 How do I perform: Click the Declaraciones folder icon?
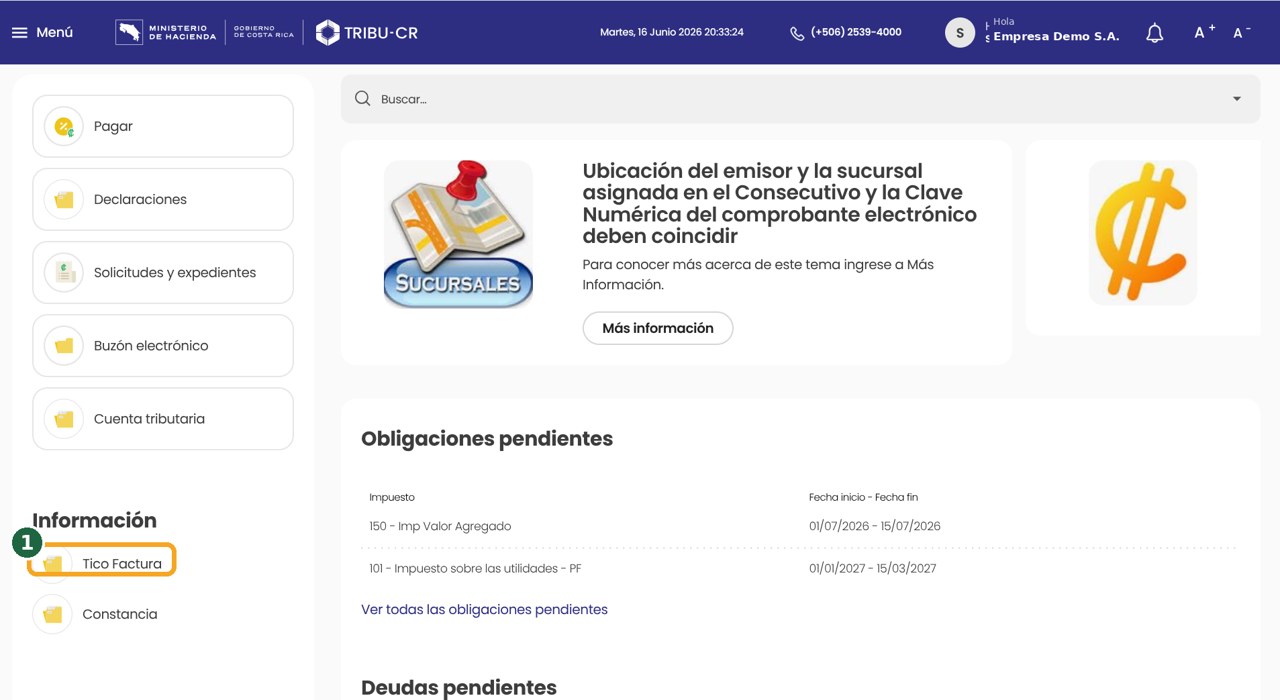click(x=64, y=199)
